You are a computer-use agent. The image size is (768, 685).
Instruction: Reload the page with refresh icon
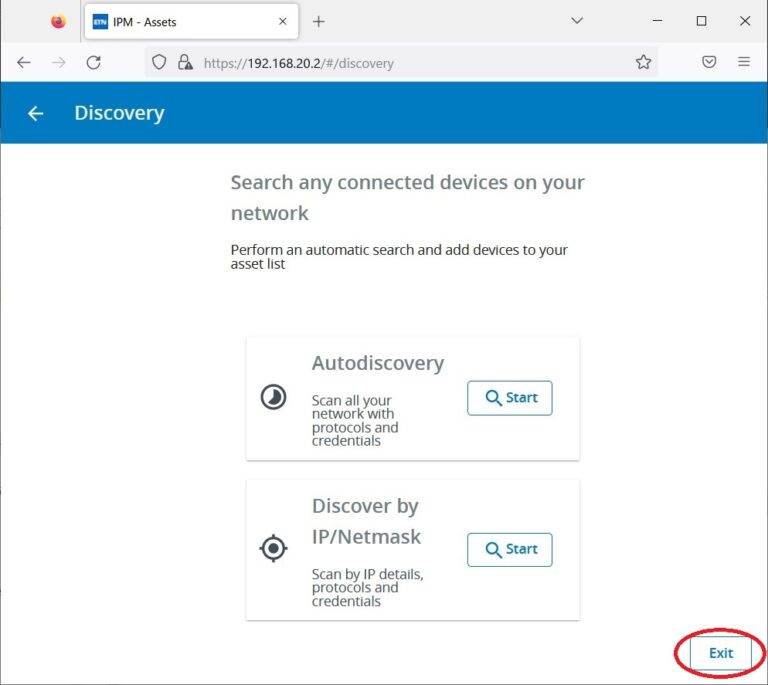[x=93, y=62]
